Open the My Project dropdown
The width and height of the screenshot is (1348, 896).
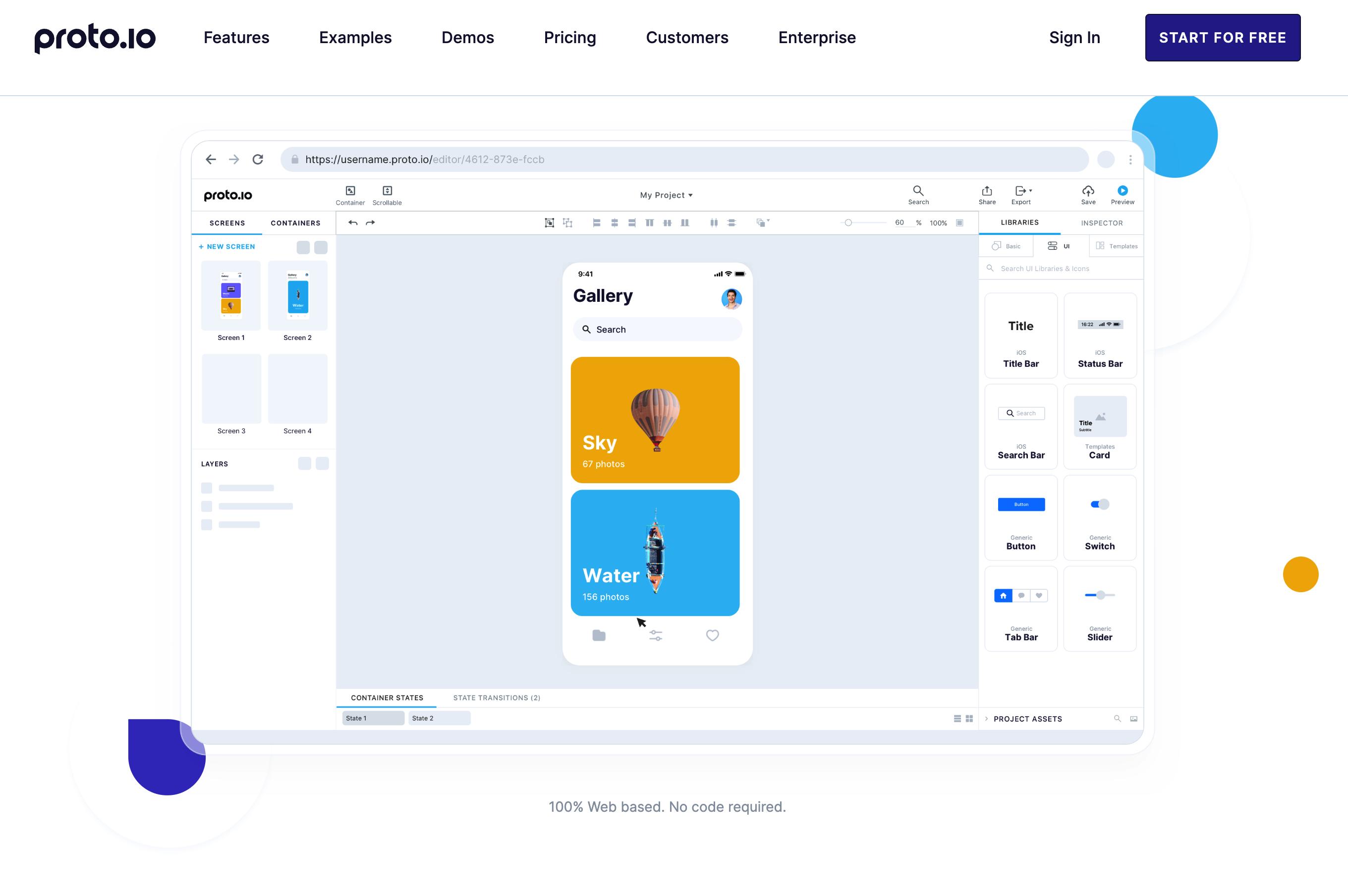tap(666, 195)
